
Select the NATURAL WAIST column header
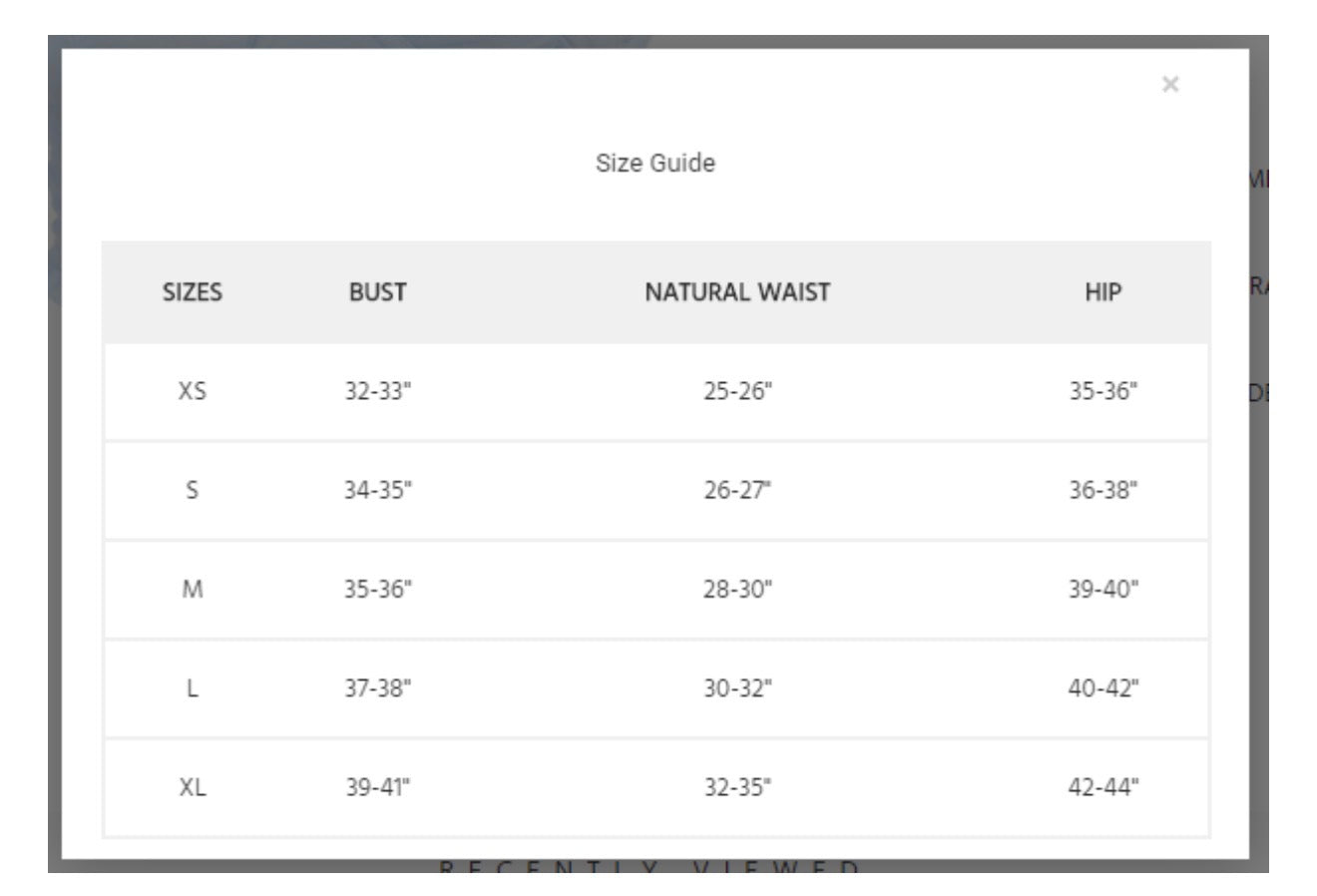[x=737, y=292]
